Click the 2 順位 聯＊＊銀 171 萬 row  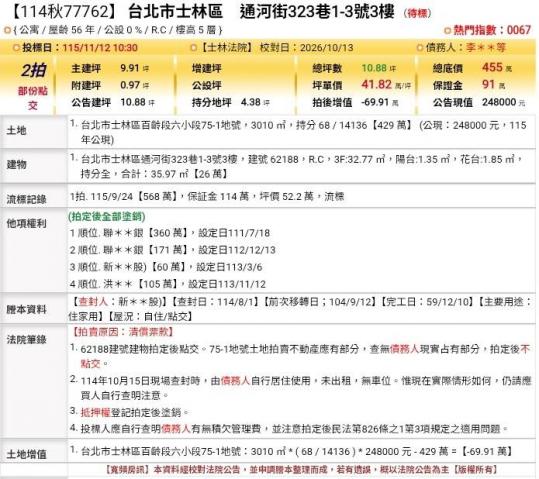pyautogui.click(x=173, y=250)
